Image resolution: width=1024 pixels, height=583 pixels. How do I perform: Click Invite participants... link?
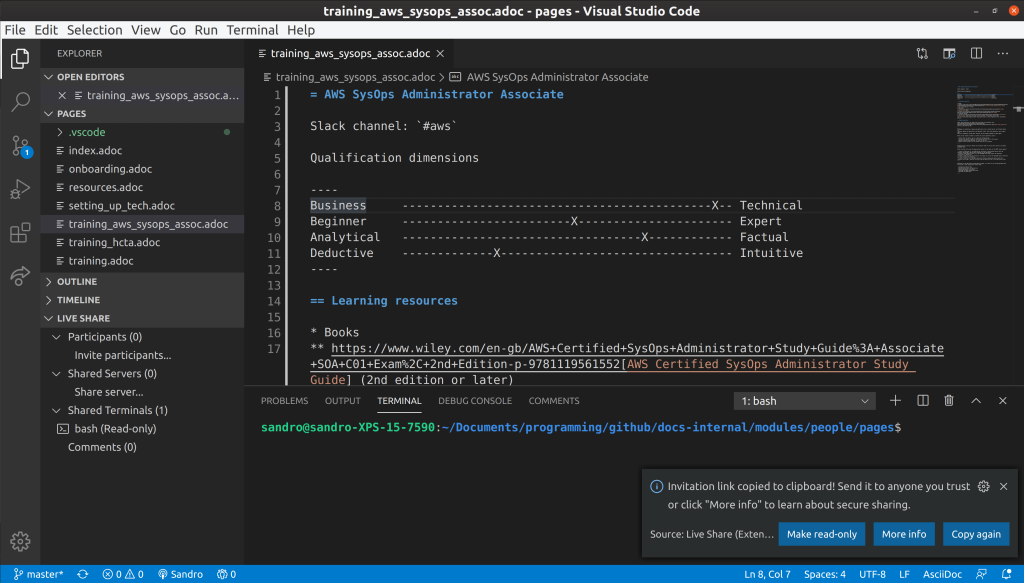(x=123, y=355)
